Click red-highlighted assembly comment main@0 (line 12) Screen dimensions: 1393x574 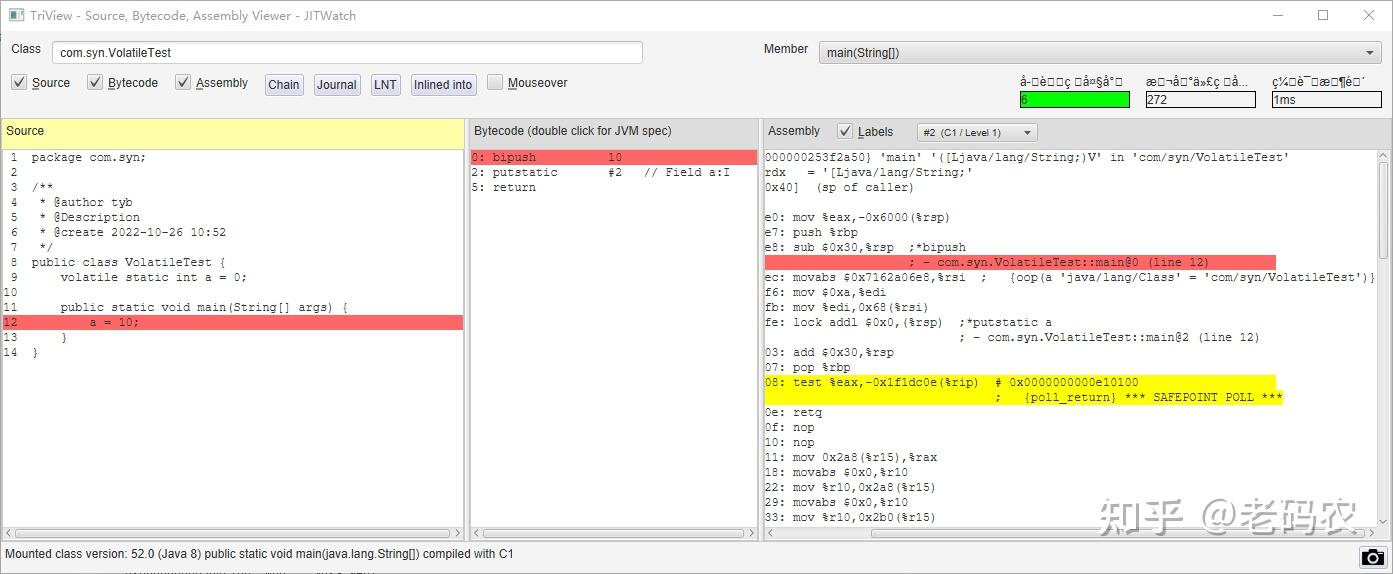(1020, 262)
